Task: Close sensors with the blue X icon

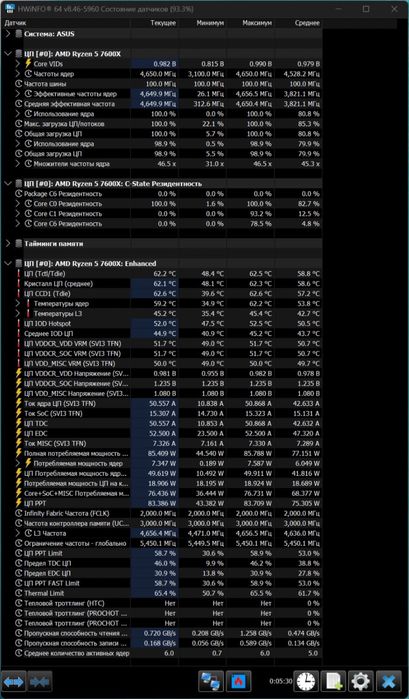Action: click(388, 682)
